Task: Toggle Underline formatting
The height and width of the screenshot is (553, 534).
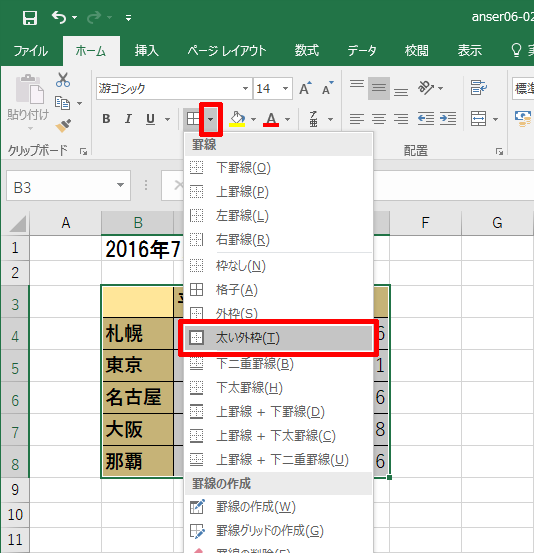Action: pos(151,119)
